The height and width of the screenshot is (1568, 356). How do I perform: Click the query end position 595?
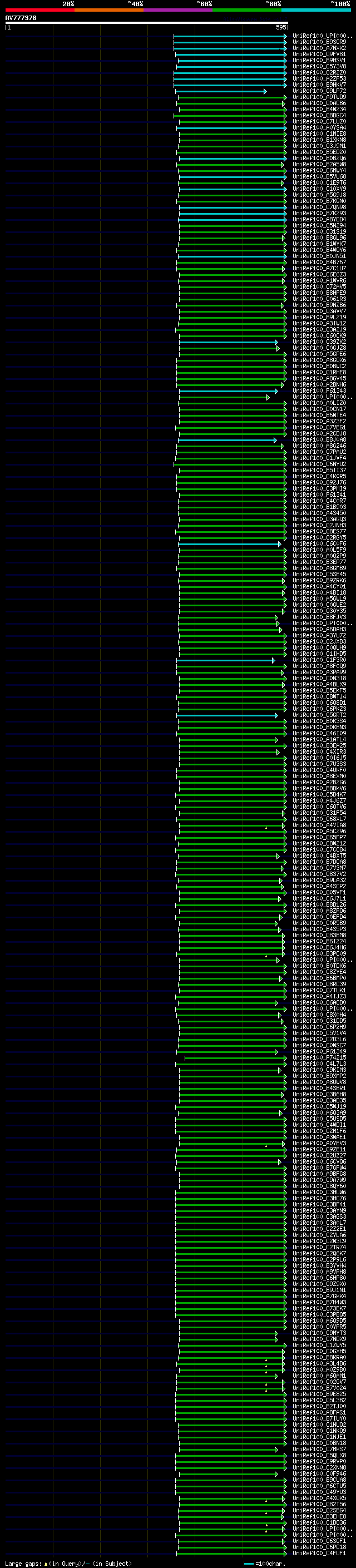pyautogui.click(x=280, y=27)
